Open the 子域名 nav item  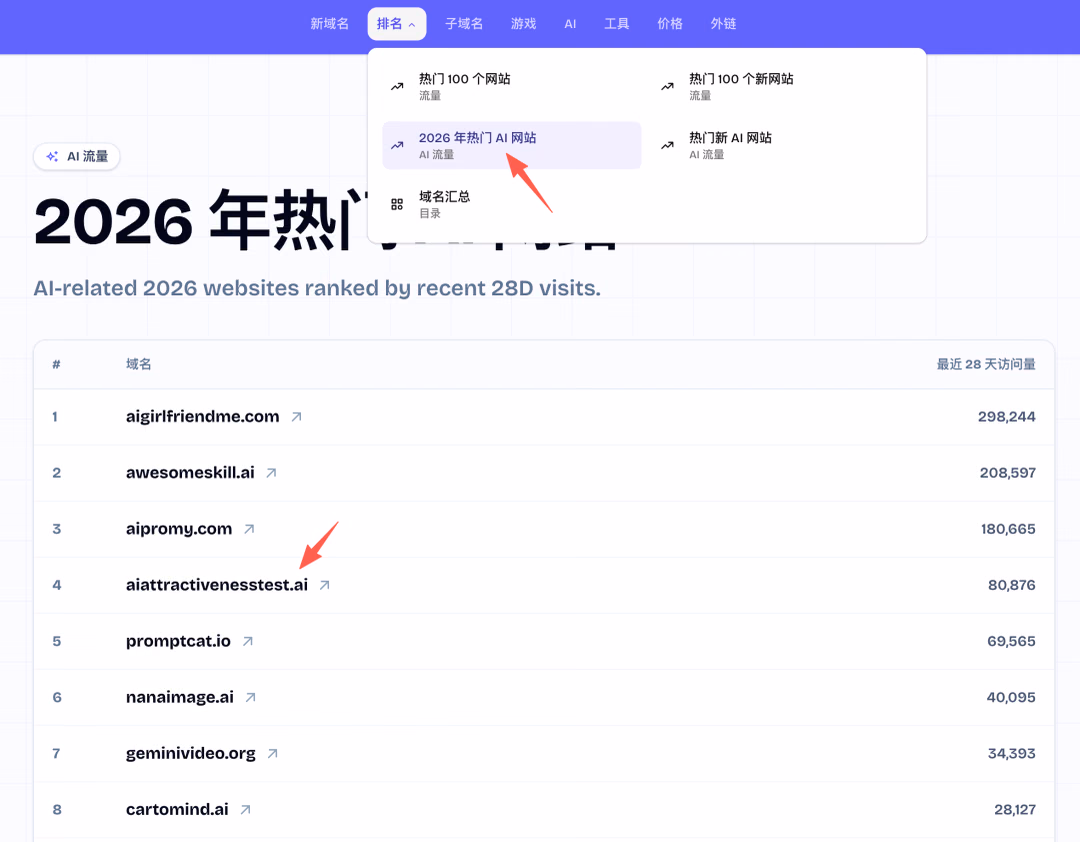[x=464, y=24]
